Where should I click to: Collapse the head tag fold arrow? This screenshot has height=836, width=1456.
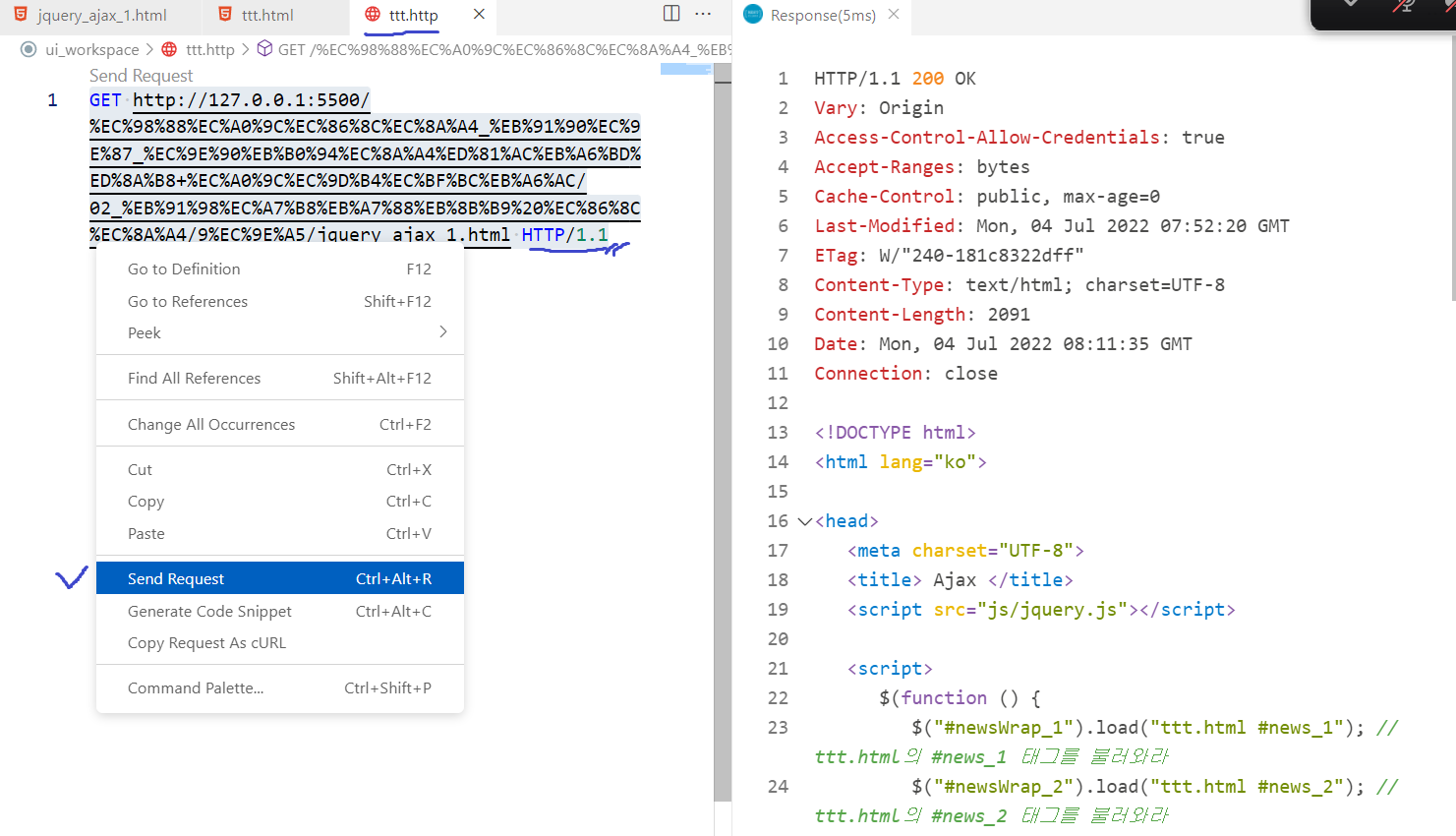[x=804, y=521]
